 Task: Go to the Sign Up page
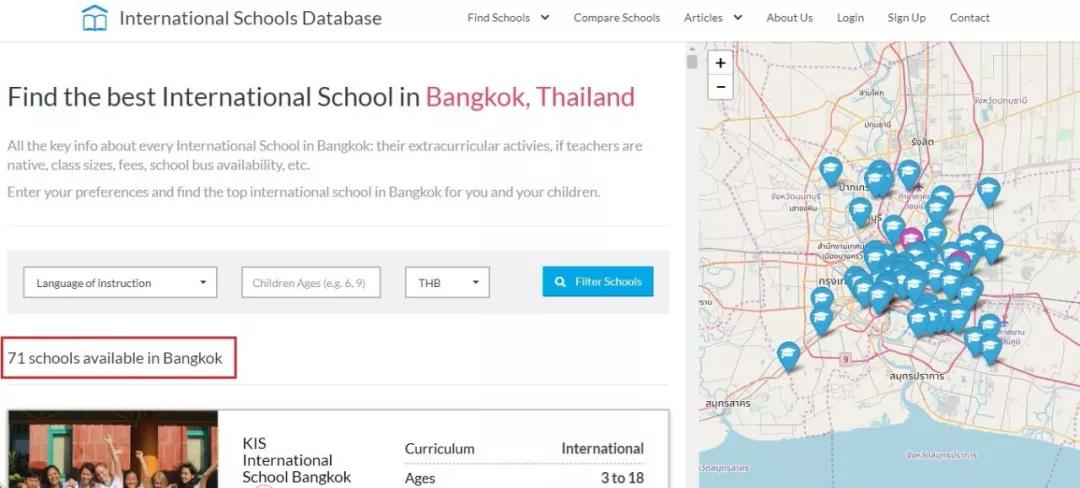[x=906, y=18]
